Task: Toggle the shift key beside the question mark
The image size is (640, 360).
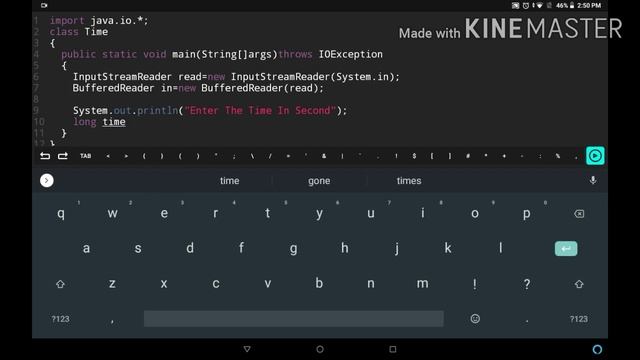Action: tap(579, 284)
